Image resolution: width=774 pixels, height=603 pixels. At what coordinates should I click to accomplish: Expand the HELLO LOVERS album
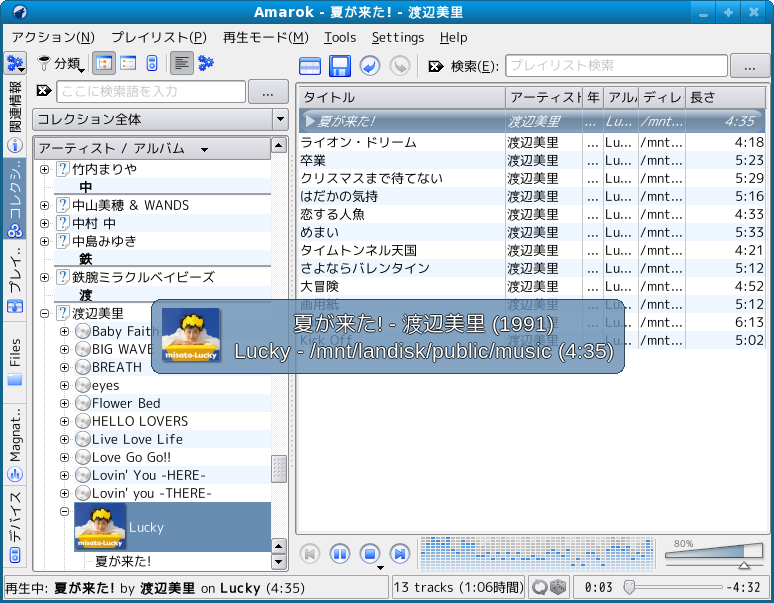tap(64, 421)
